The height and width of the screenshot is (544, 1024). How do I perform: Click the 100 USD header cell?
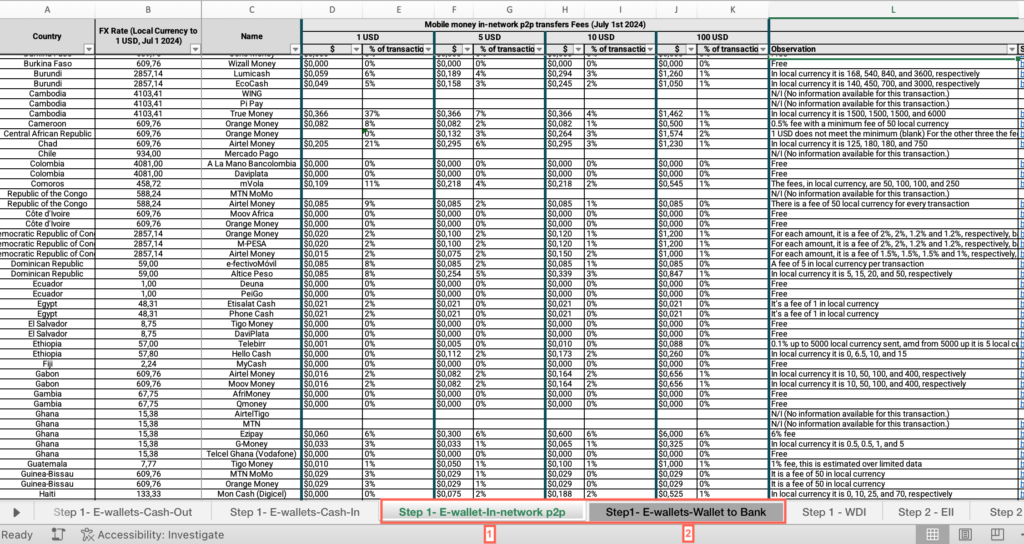coord(712,37)
